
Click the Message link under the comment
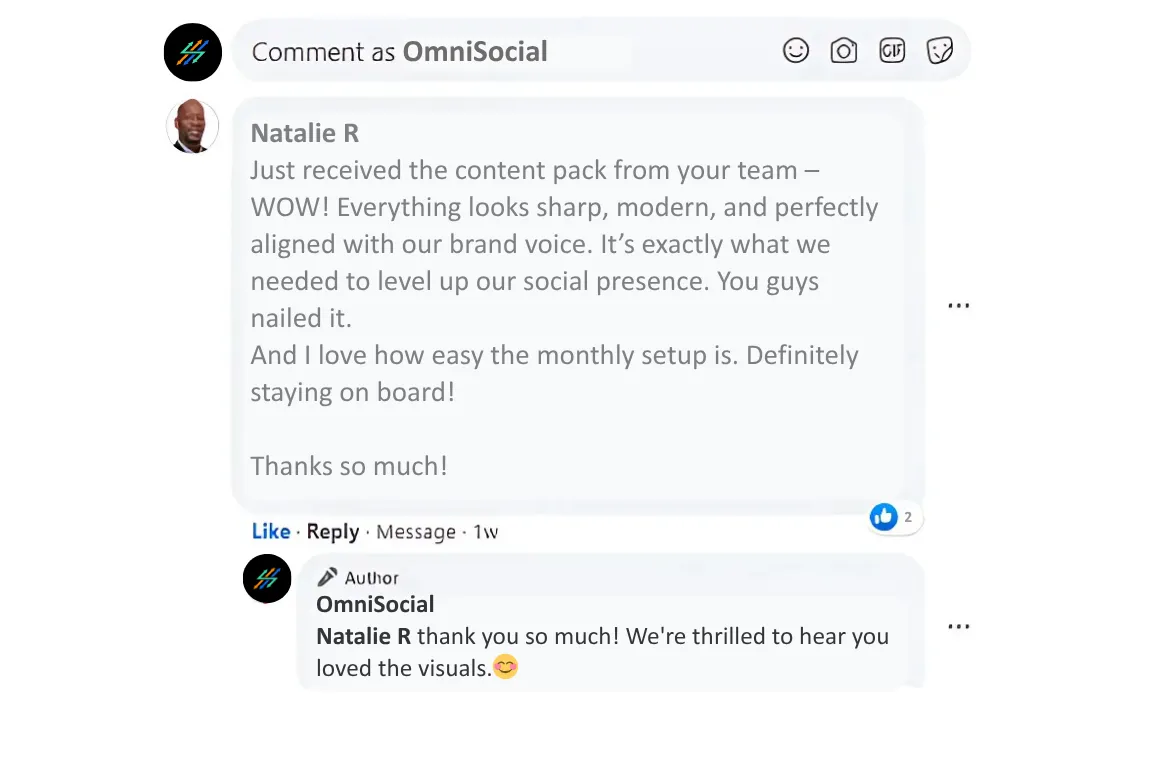coord(416,532)
